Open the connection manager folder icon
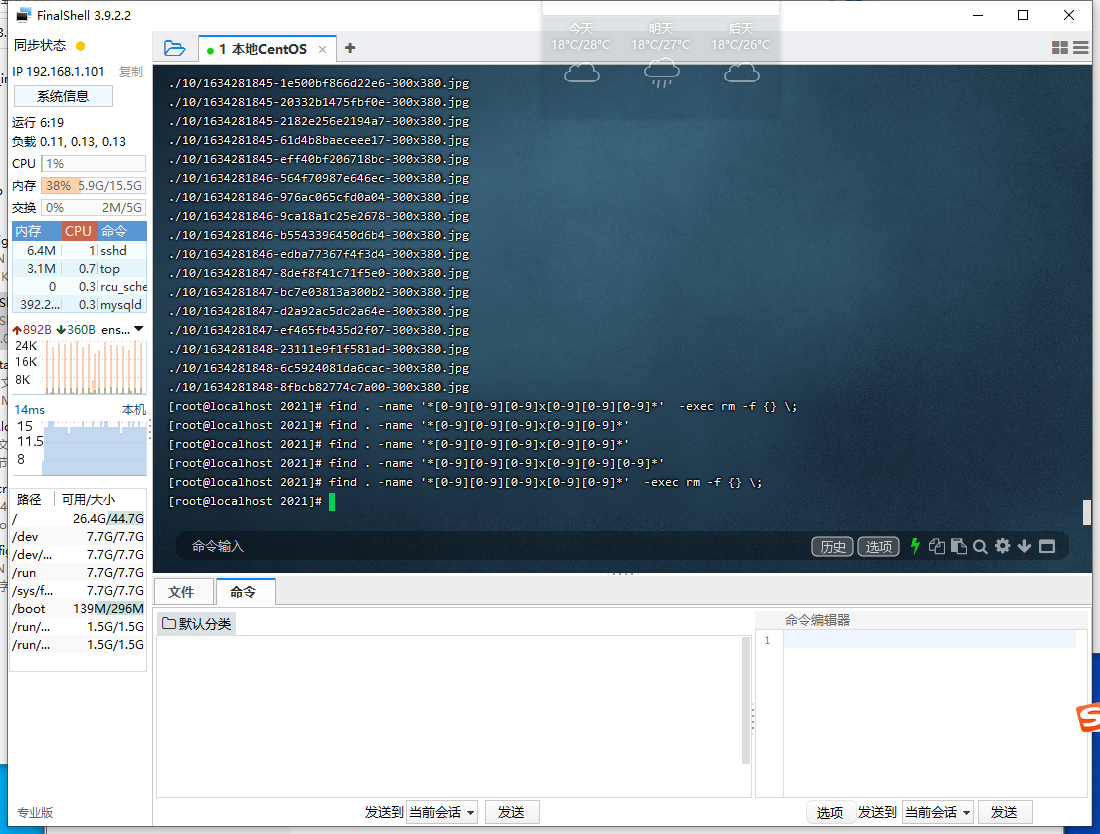This screenshot has height=834, width=1100. pyautogui.click(x=174, y=48)
